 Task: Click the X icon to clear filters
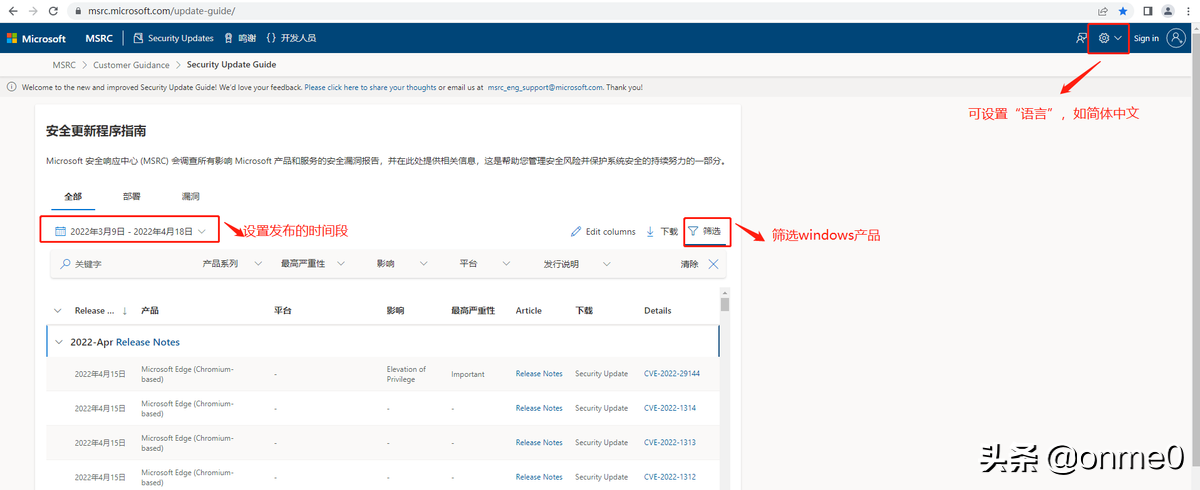[713, 264]
